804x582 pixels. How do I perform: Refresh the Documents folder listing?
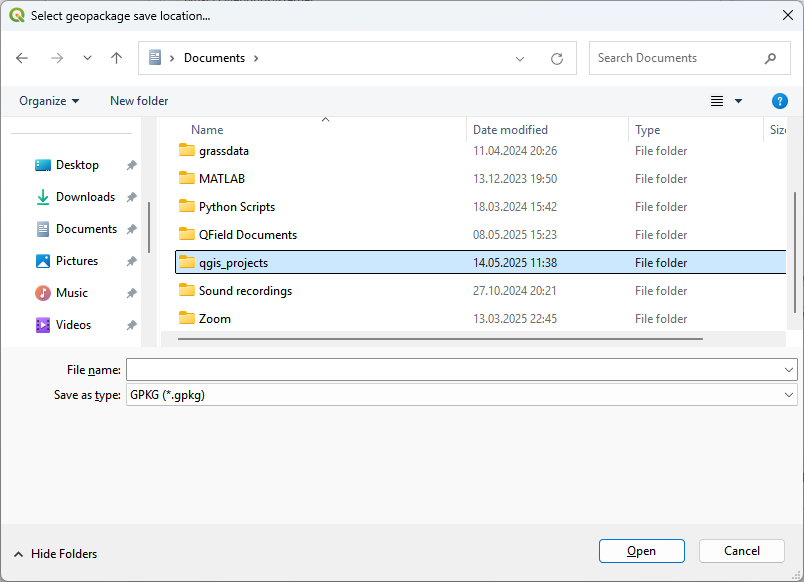(557, 59)
